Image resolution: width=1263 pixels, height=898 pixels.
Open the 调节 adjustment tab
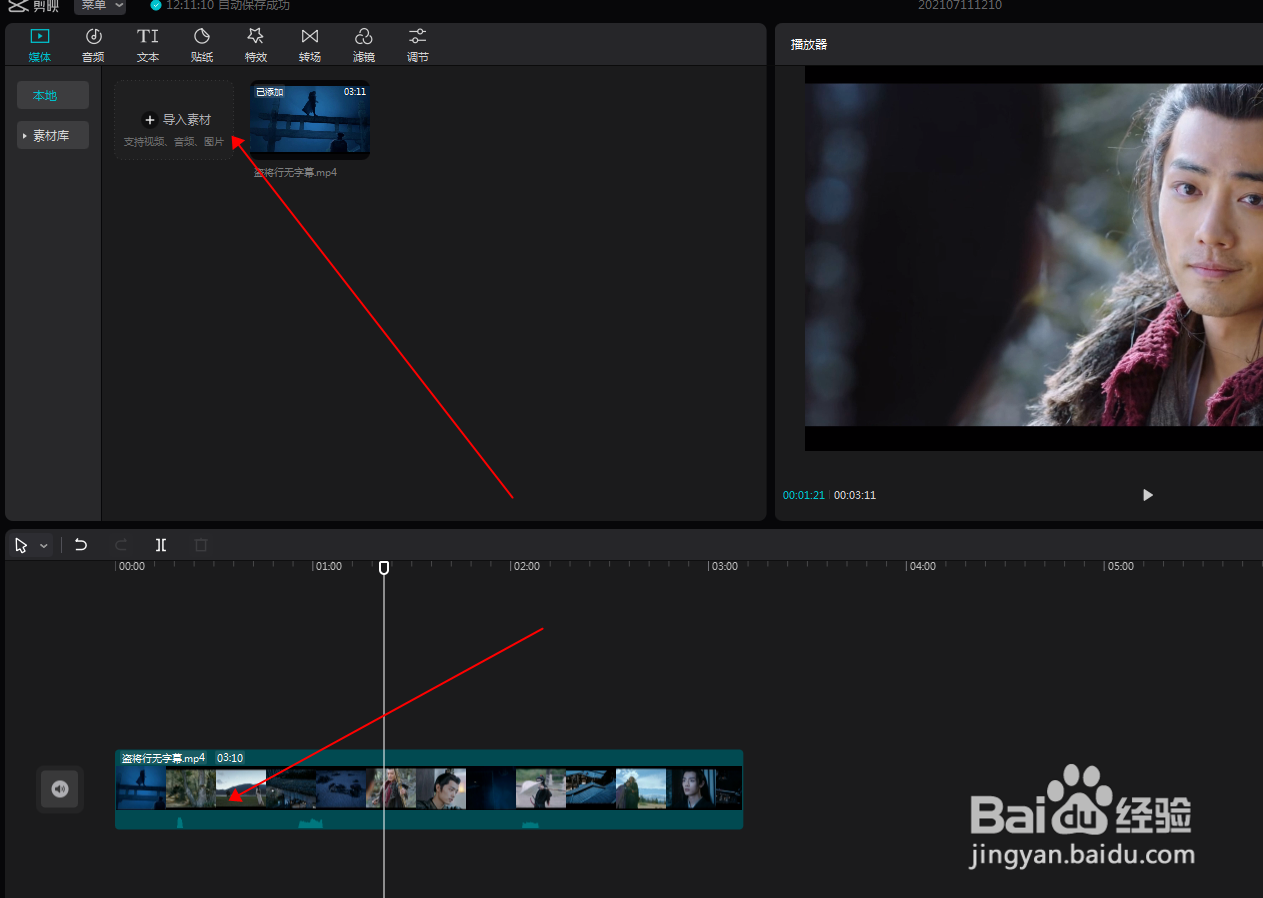(418, 45)
